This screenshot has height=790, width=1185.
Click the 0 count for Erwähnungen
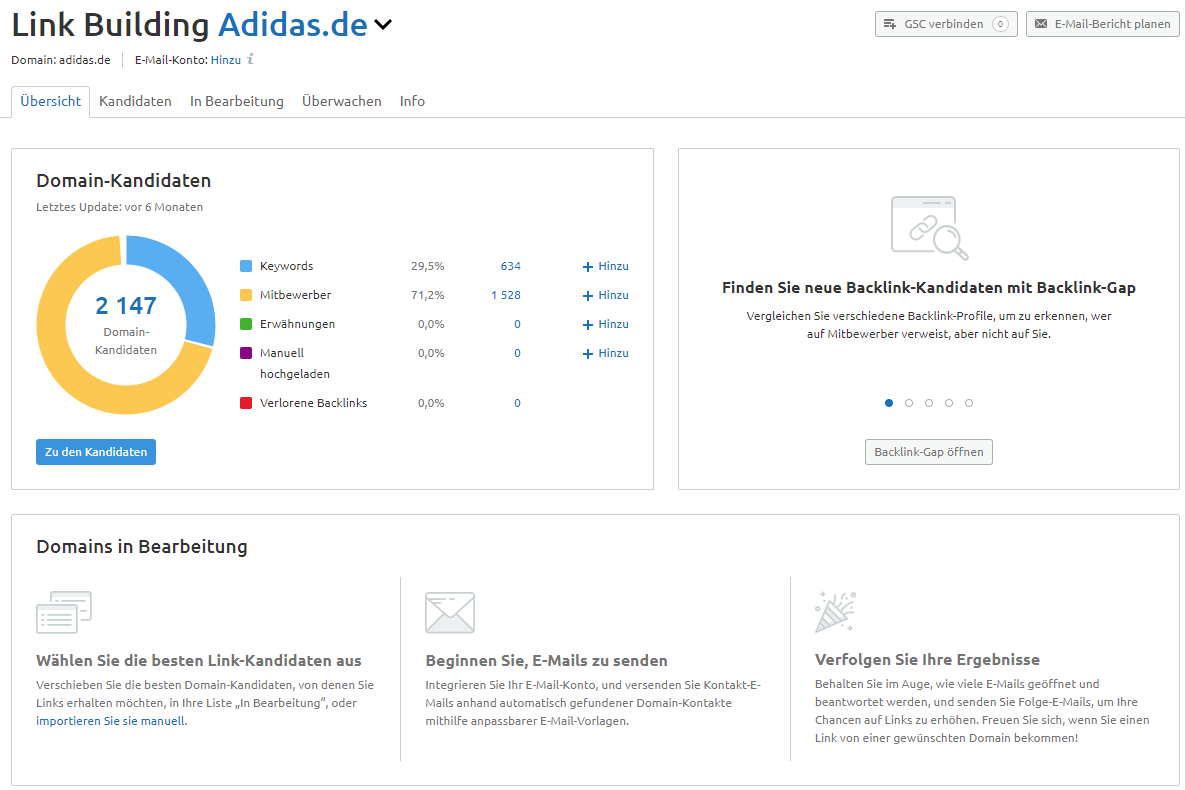517,324
